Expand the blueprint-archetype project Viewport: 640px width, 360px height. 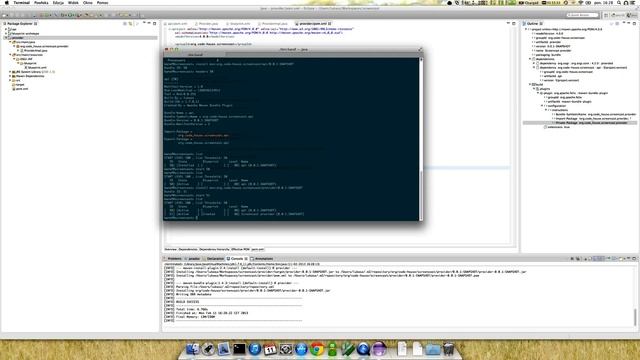[6, 33]
